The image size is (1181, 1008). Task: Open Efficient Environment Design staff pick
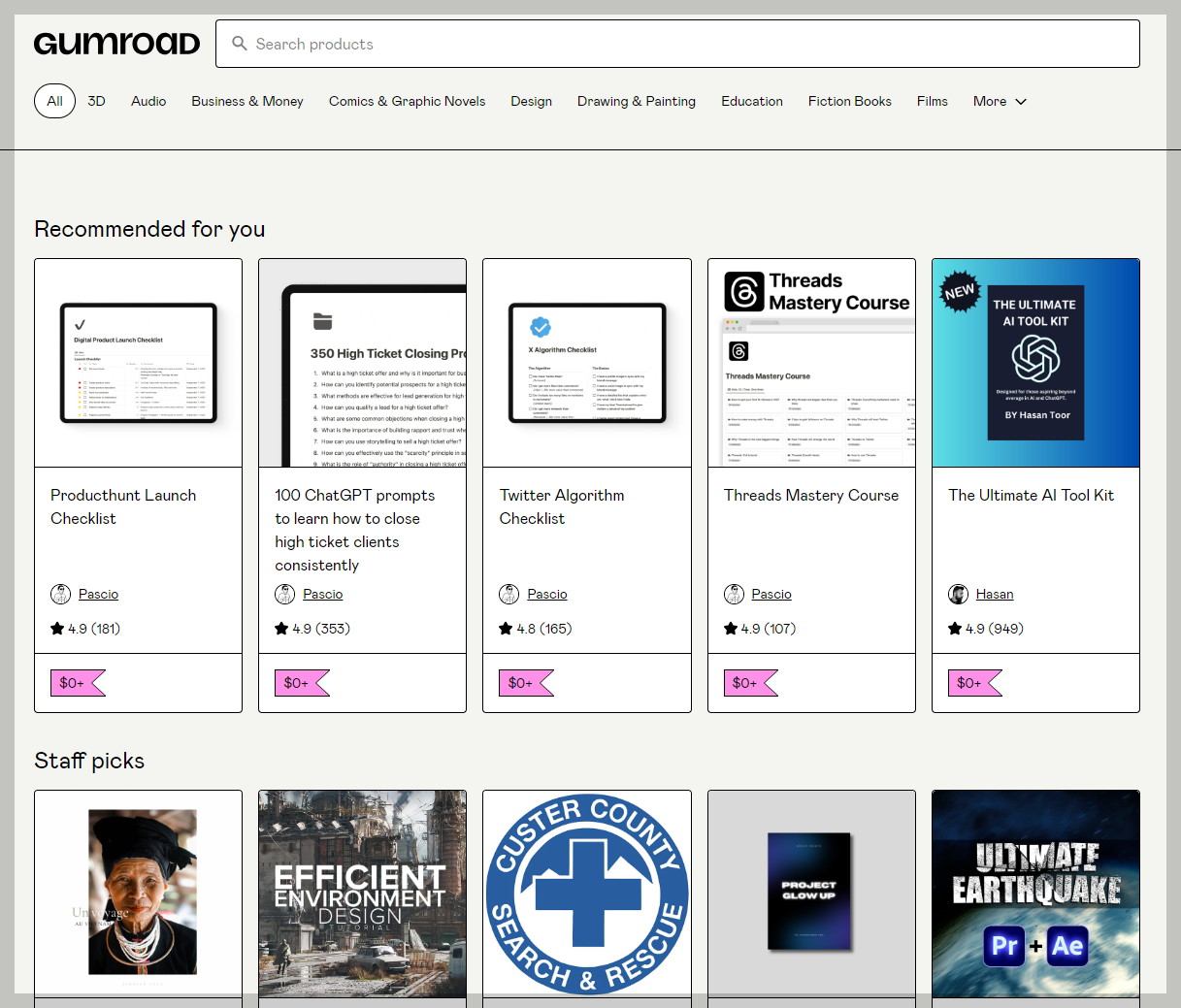click(x=363, y=894)
